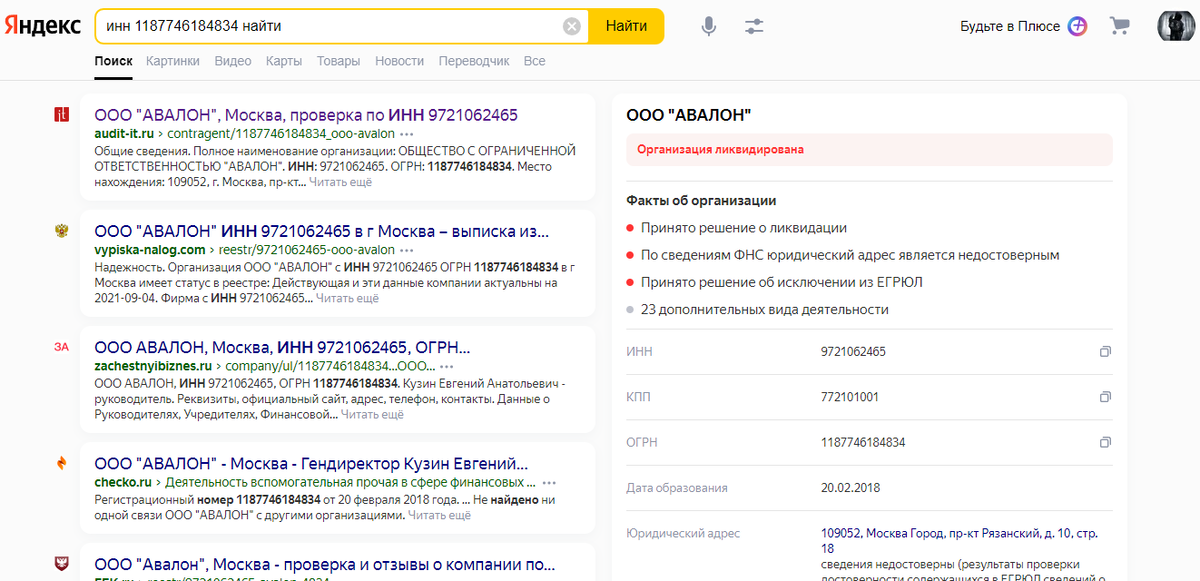Open result проверка и отзывы о компании
The width and height of the screenshot is (1200, 581).
(x=325, y=563)
